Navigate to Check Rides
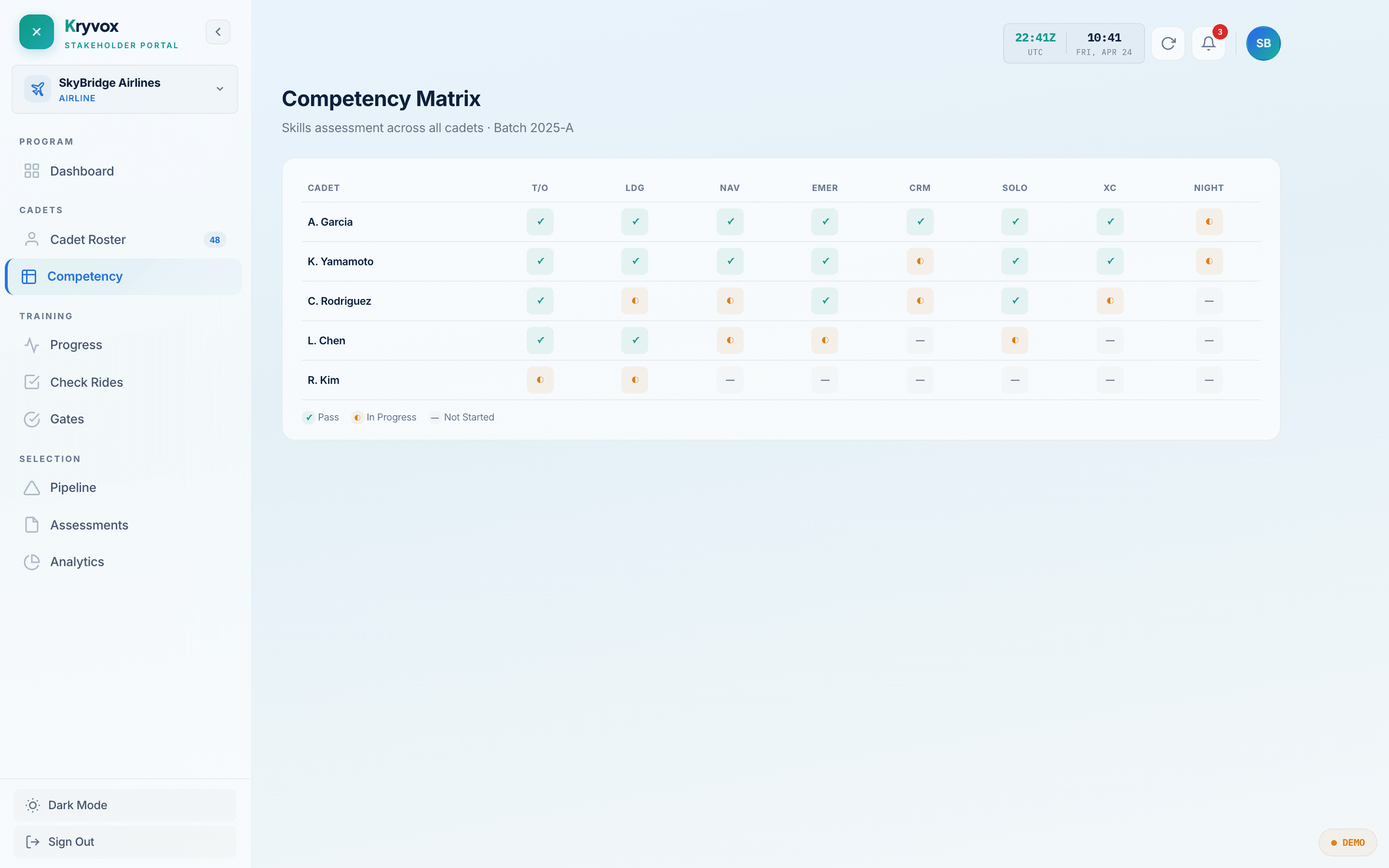Screen dimensions: 1389x868 pyautogui.click(x=123, y=382)
